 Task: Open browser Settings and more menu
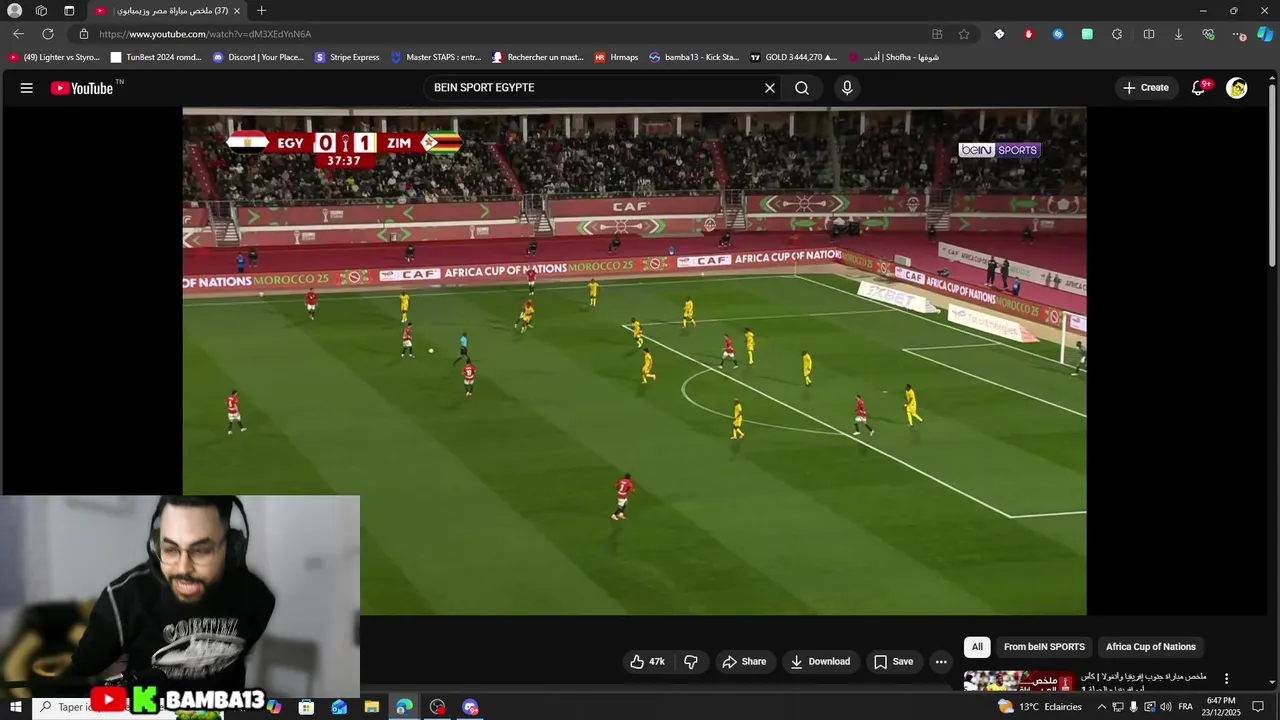pos(1239,34)
